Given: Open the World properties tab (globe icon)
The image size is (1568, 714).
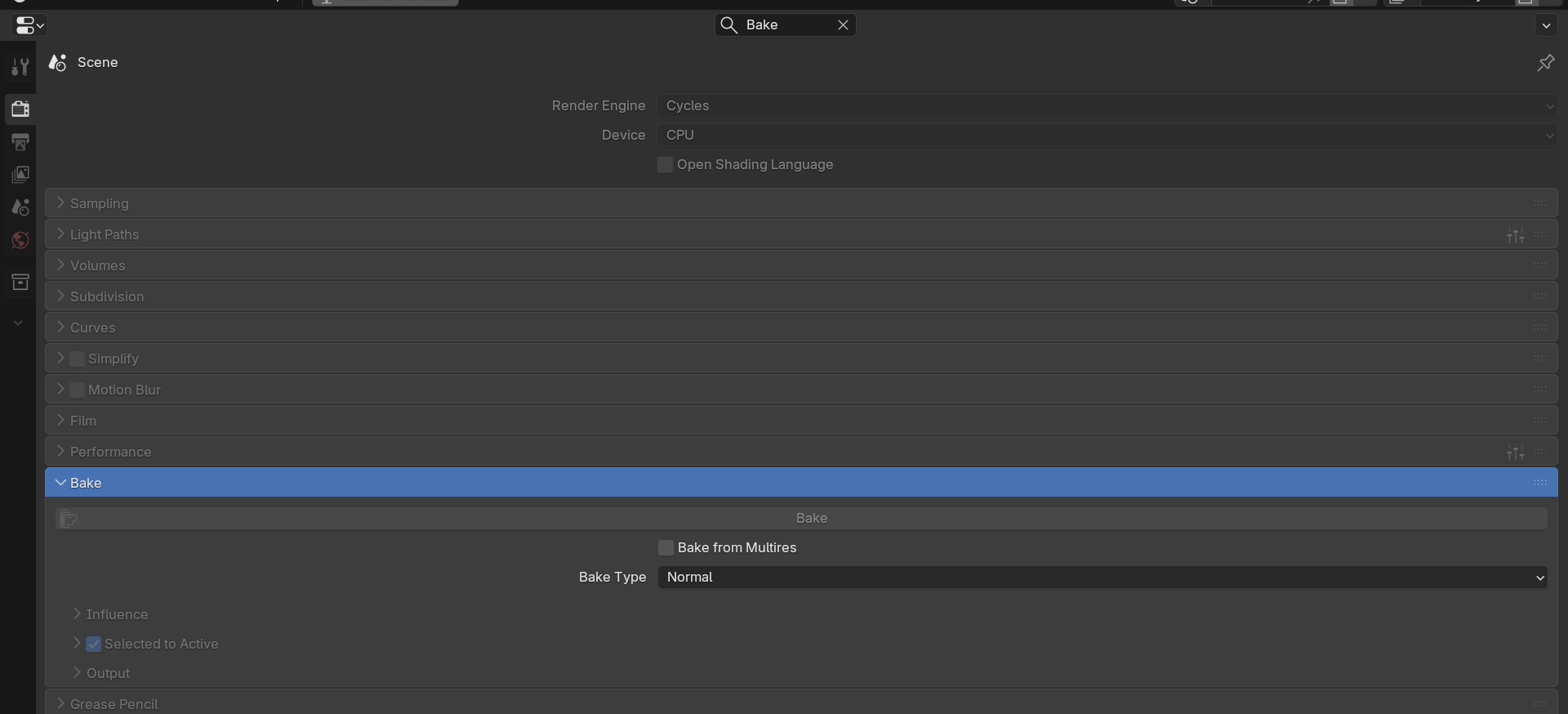Looking at the screenshot, I should (x=20, y=240).
